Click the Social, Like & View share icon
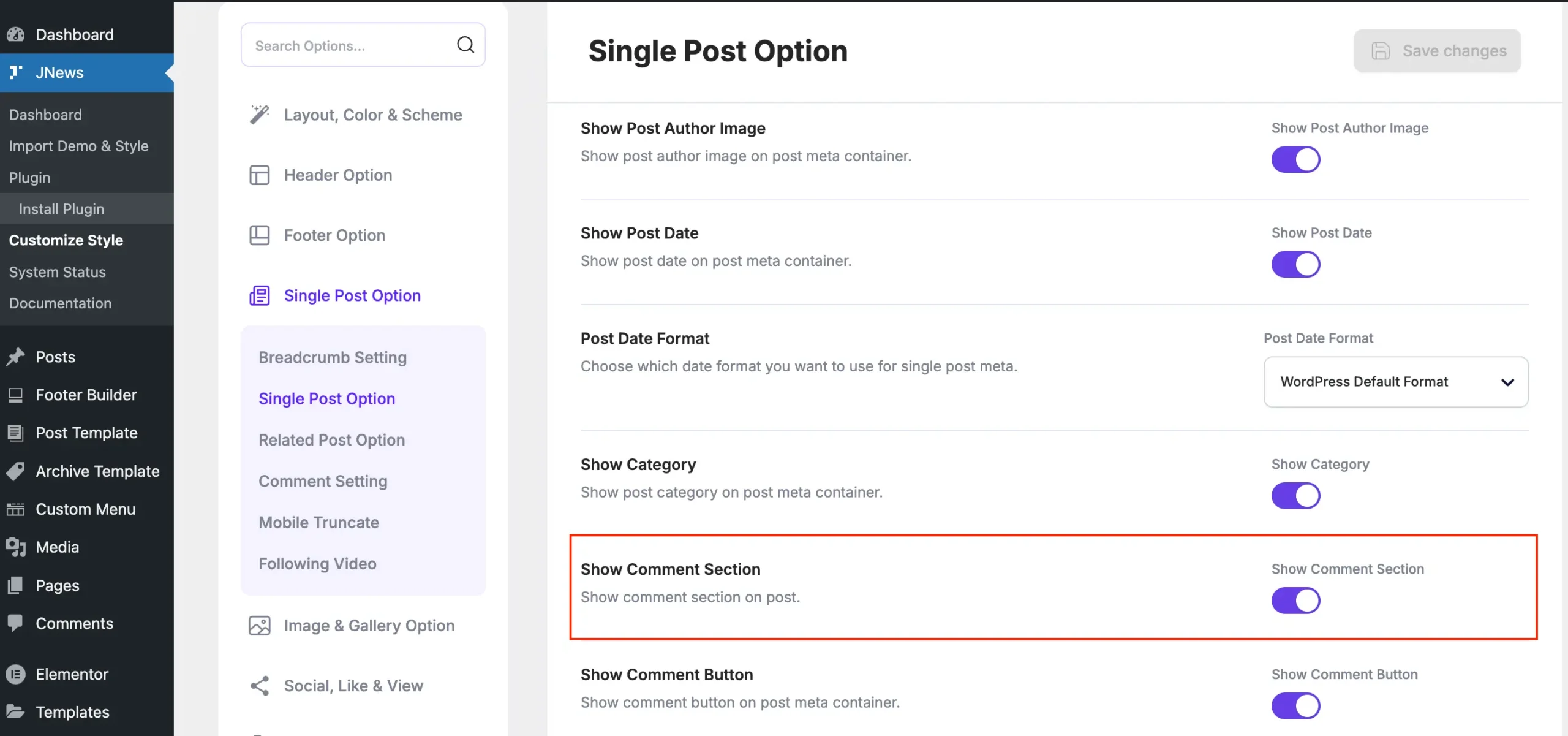This screenshot has width=1568, height=736. click(x=260, y=686)
